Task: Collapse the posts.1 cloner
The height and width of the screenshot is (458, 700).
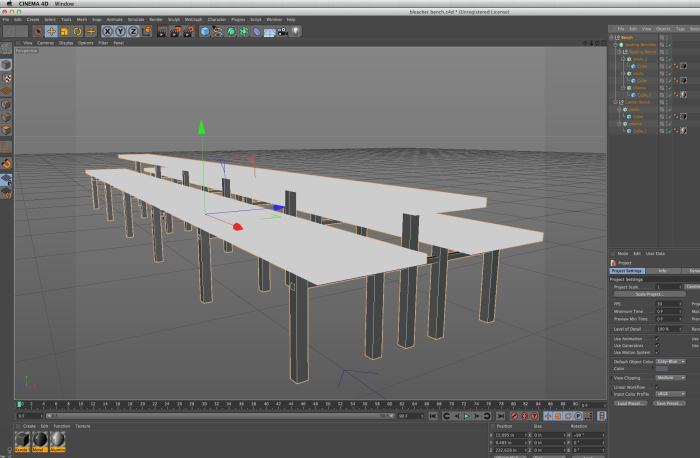Action: (x=623, y=59)
